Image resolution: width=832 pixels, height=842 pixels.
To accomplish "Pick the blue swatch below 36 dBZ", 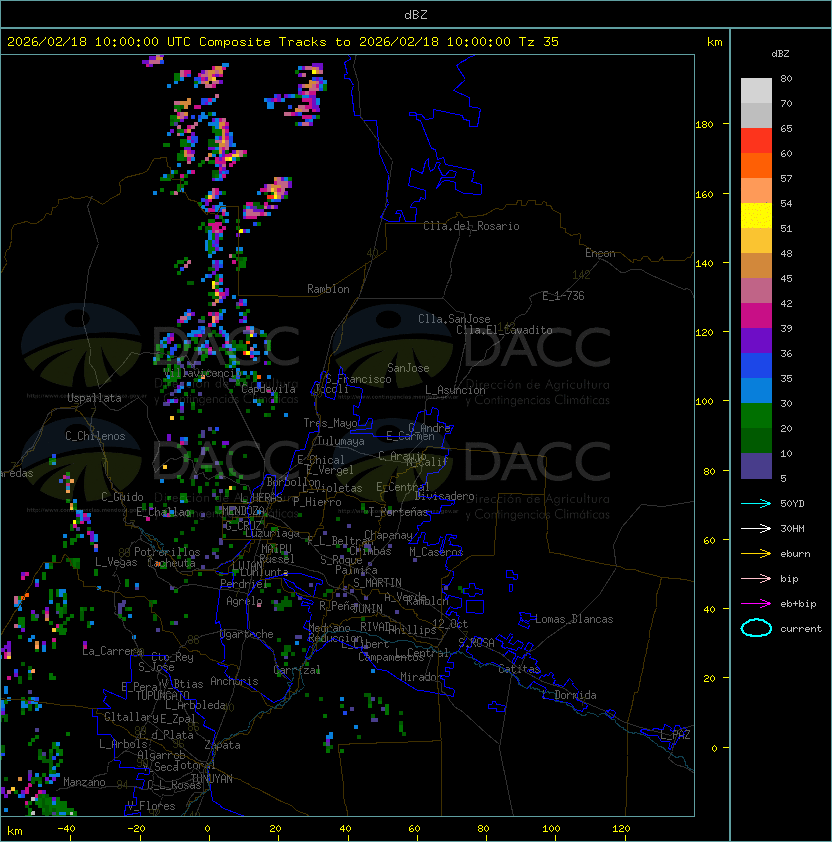I will [756, 366].
